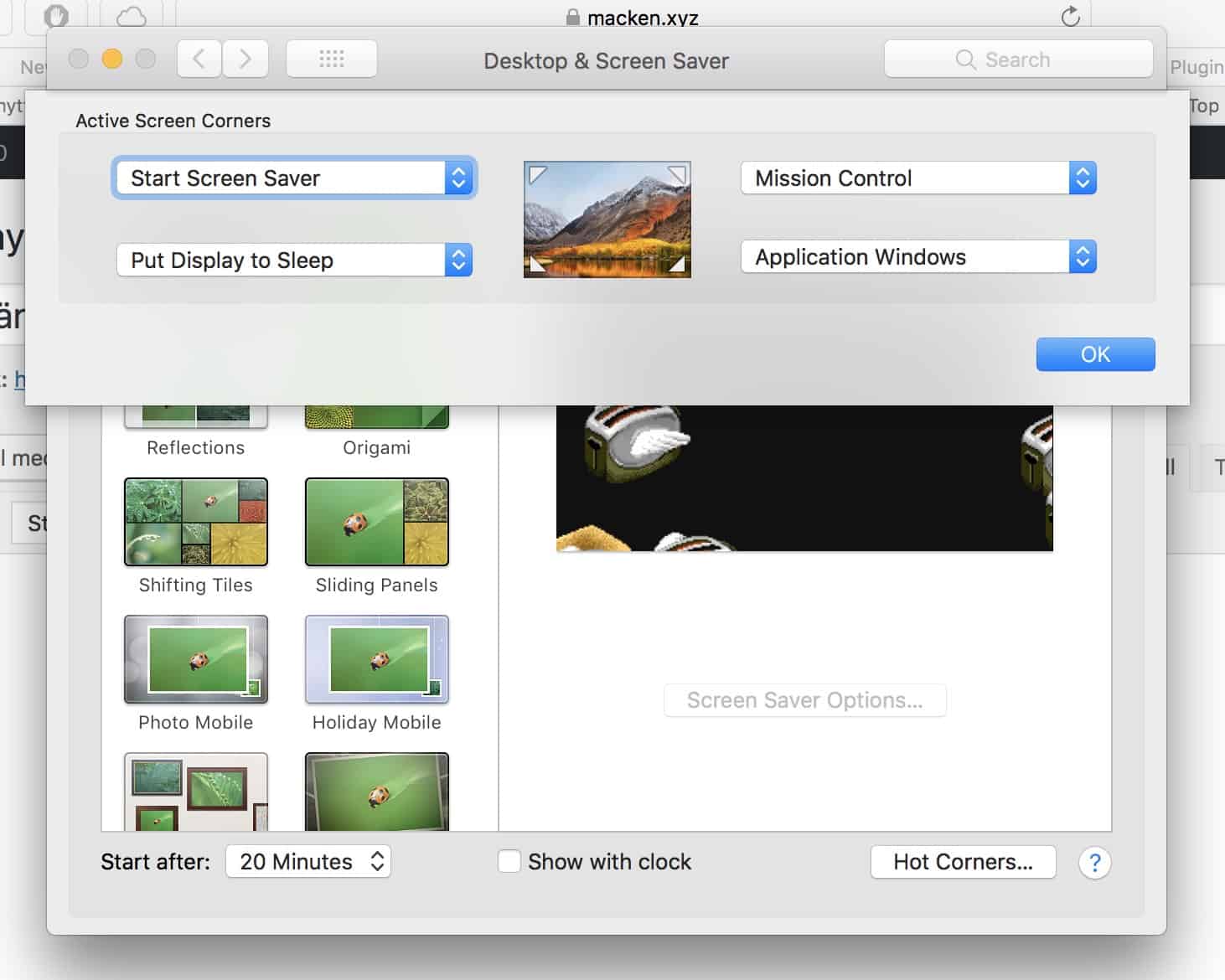Open the Start Screen Saver corner dropdown
1225x980 pixels.
pos(294,178)
